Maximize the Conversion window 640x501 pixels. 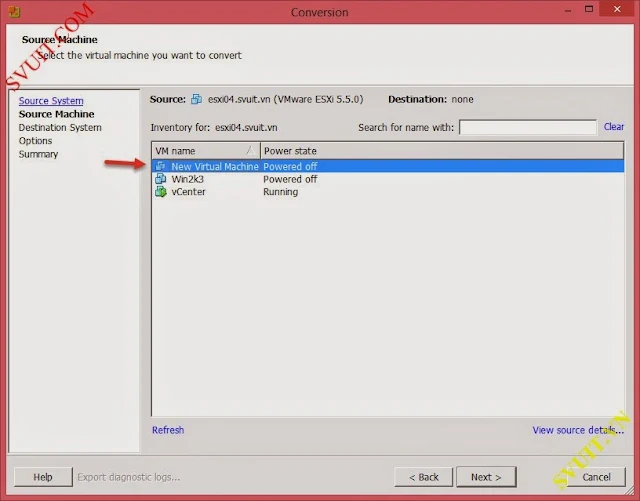coord(589,9)
